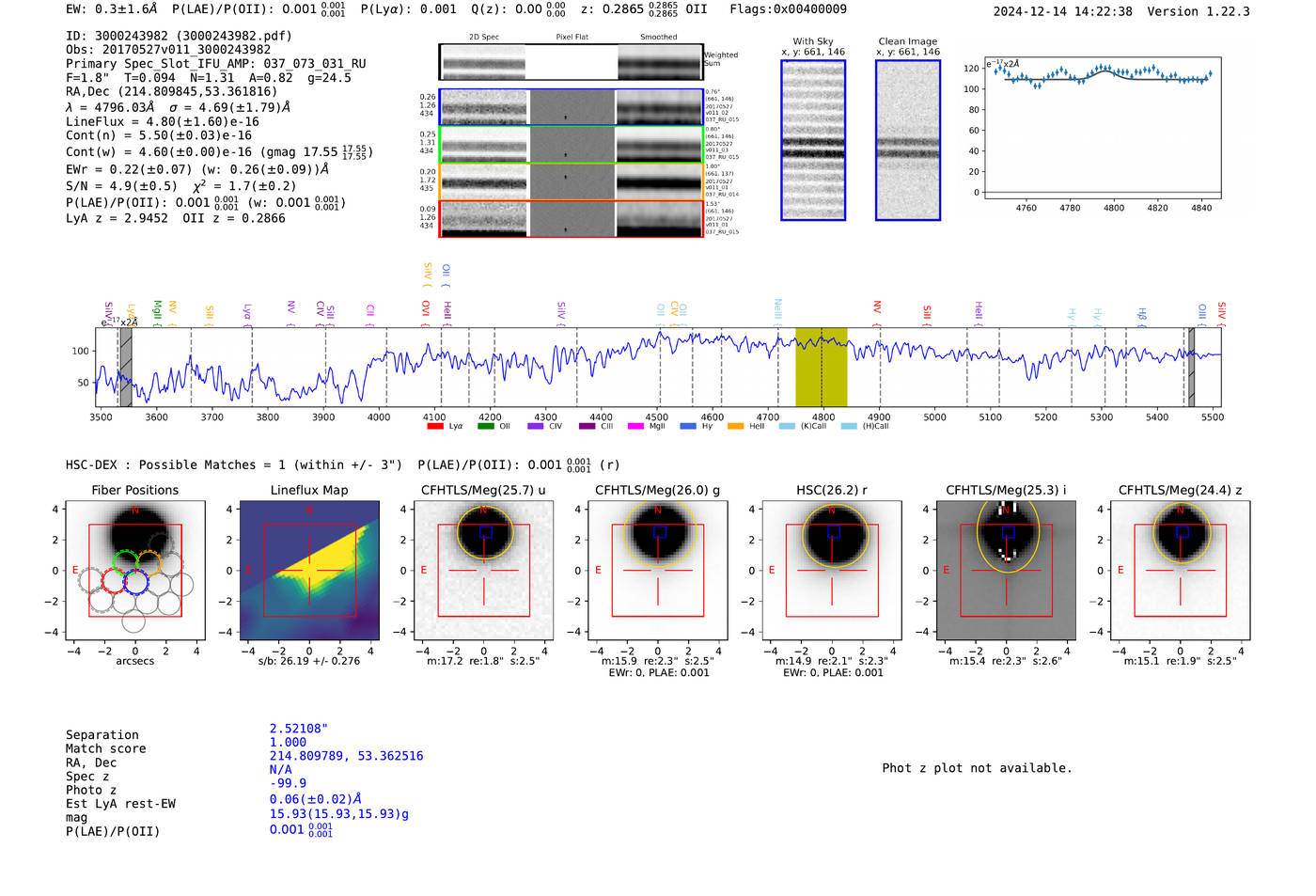Viewport: 1316px width, 896px height.
Task: Open the CFHTLS/Meg(25.3) i cutout
Action: (x=1006, y=571)
